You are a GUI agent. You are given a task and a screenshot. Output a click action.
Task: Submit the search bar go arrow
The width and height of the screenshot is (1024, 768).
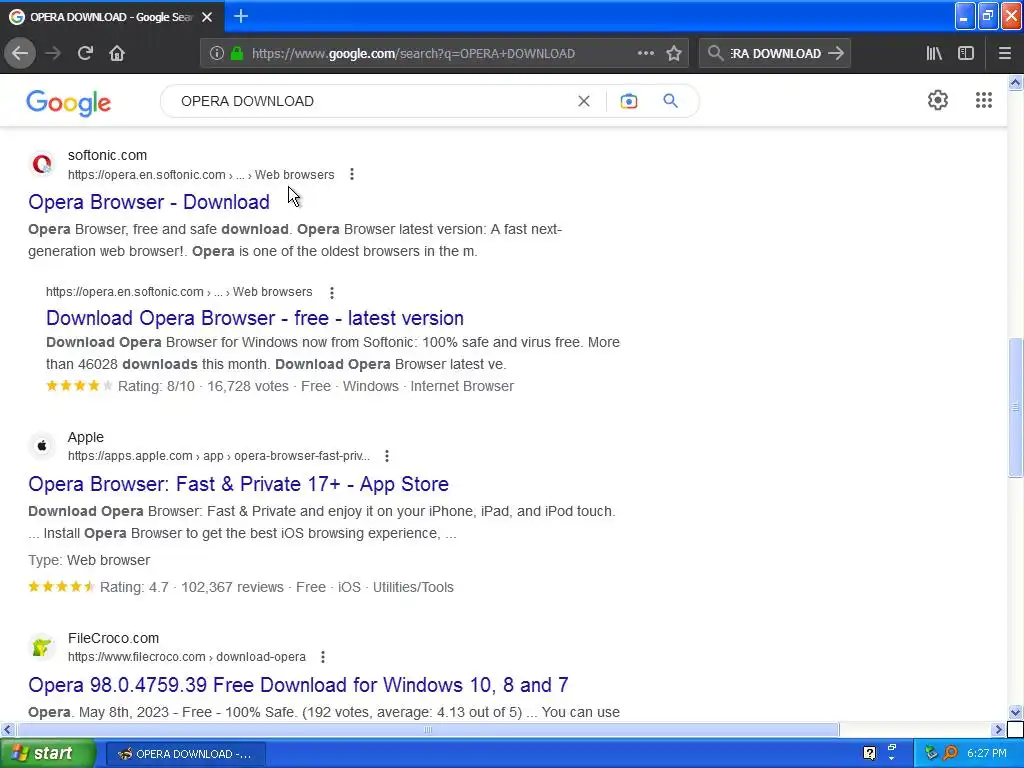836,54
